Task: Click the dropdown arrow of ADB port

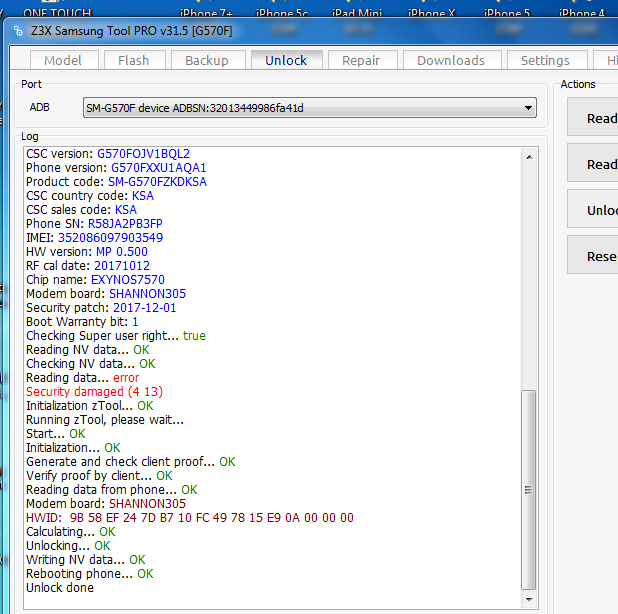Action: 529,108
